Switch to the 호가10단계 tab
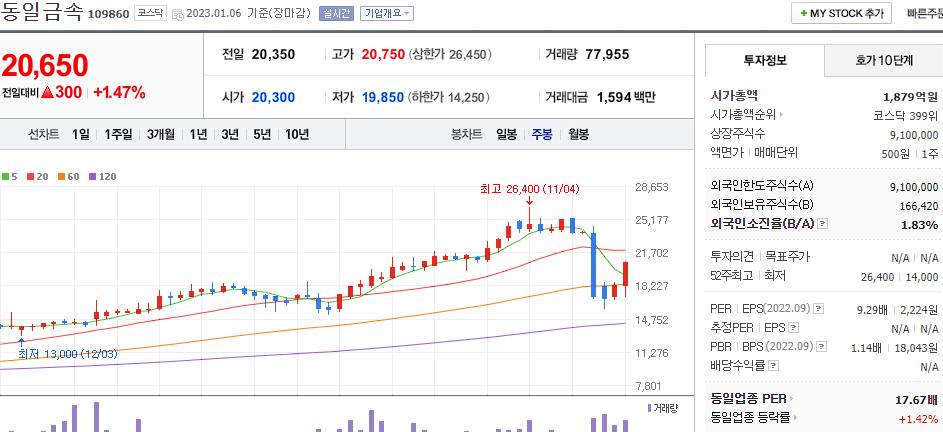This screenshot has height=432, width=943. pyautogui.click(x=883, y=60)
